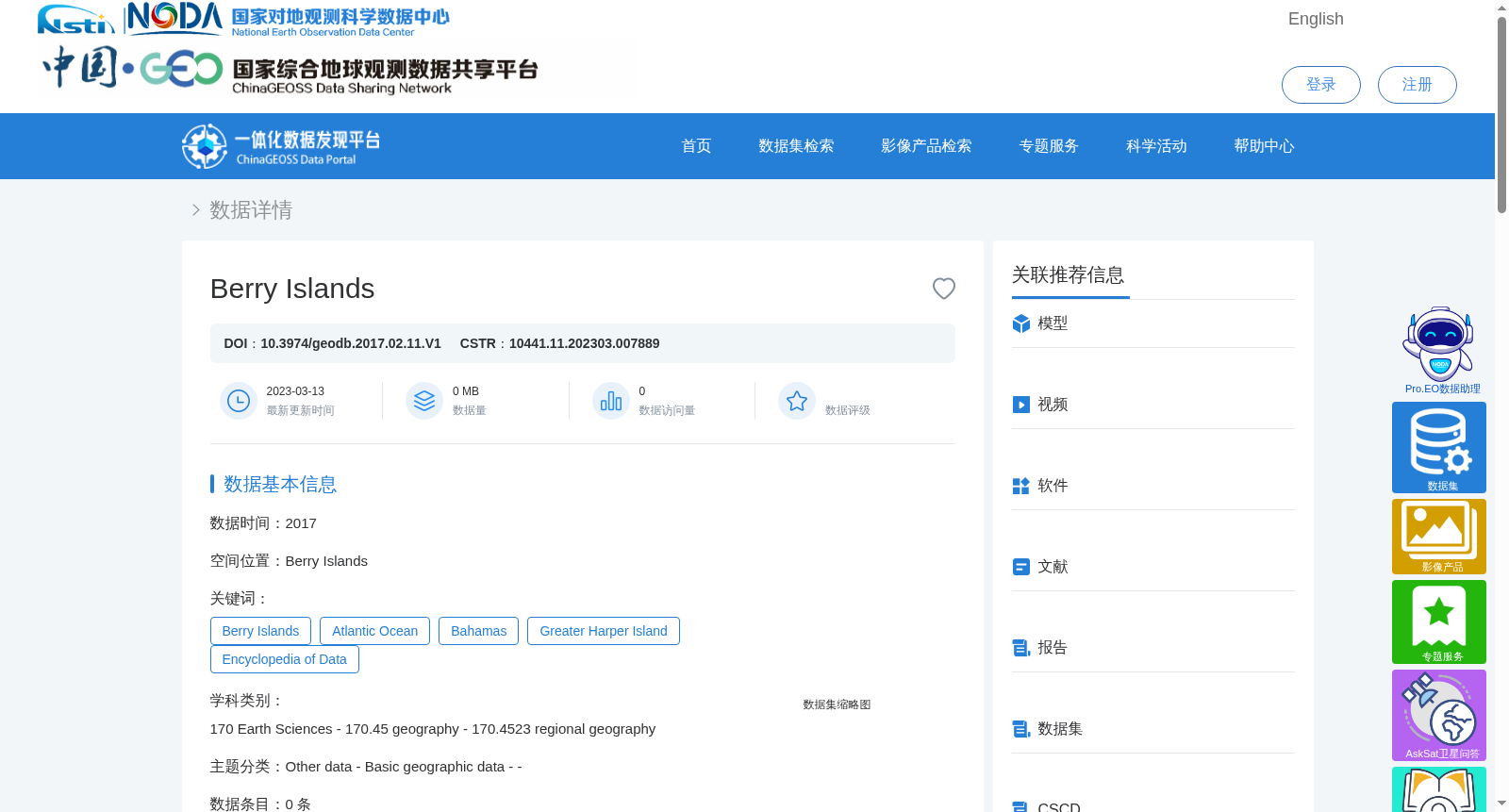Open the 数据集 sidebar tile
The image size is (1509, 812).
(x=1439, y=447)
